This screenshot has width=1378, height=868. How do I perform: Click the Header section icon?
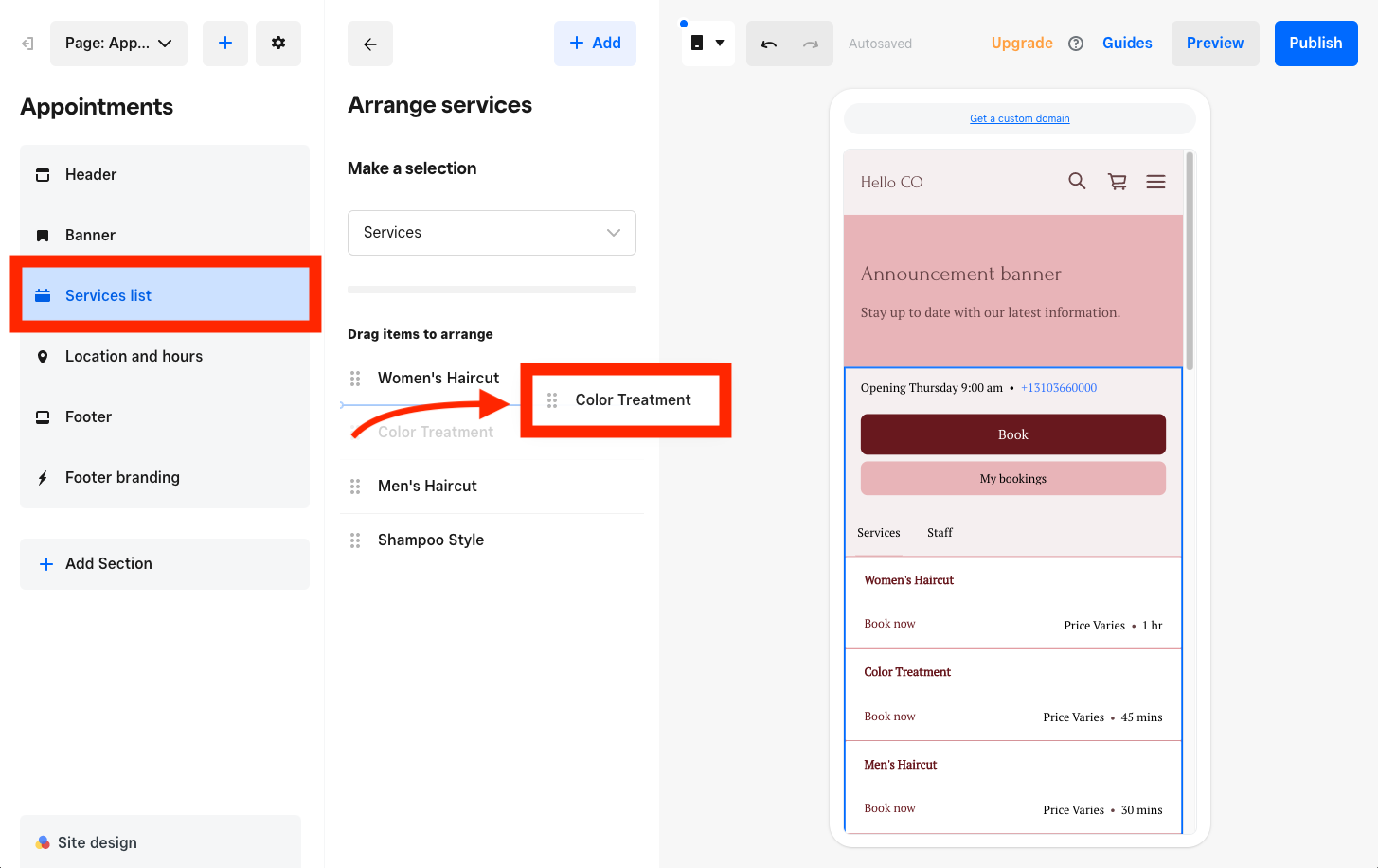[43, 175]
